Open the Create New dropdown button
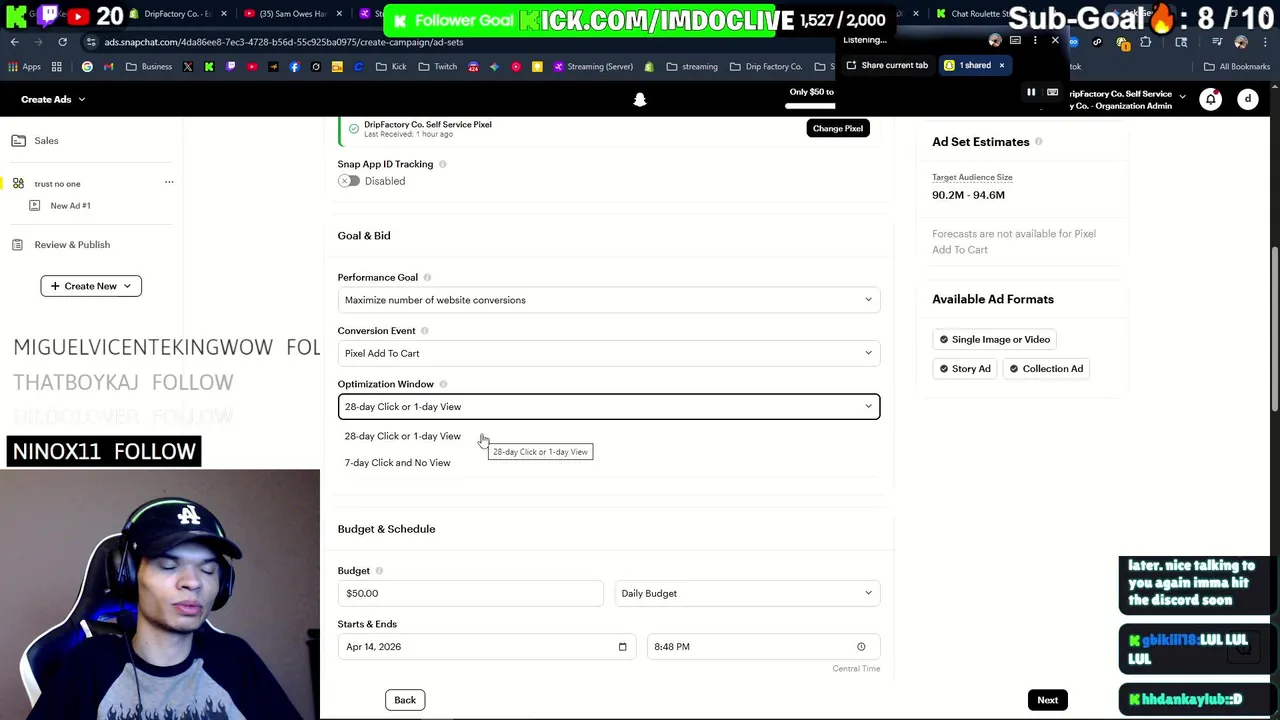The height and width of the screenshot is (720, 1280). tap(91, 286)
